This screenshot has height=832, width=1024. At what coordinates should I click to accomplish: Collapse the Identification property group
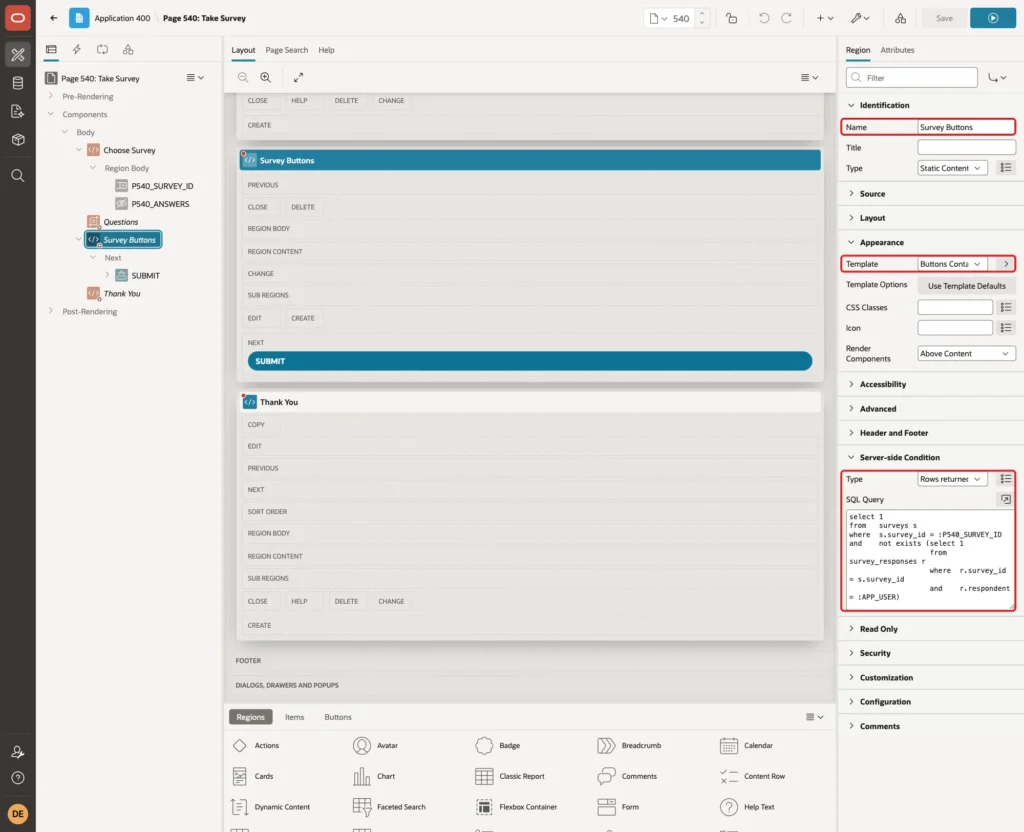(x=851, y=105)
